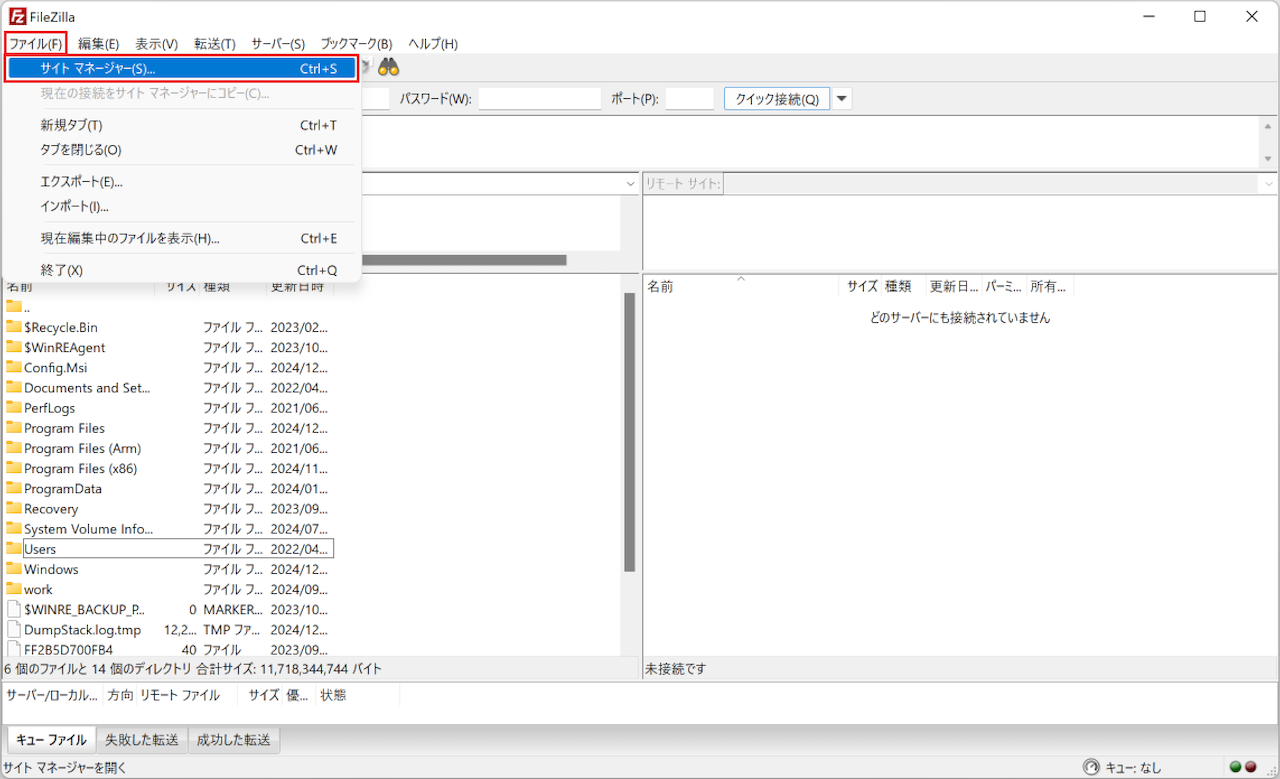The image size is (1280, 779).
Task: Open the 表示(V) menu
Action: 157,44
